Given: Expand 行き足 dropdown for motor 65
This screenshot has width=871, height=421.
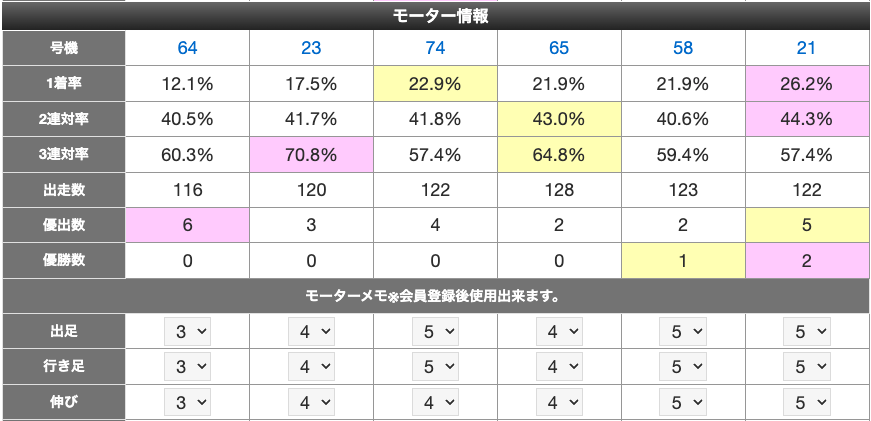Looking at the screenshot, I should (x=559, y=367).
